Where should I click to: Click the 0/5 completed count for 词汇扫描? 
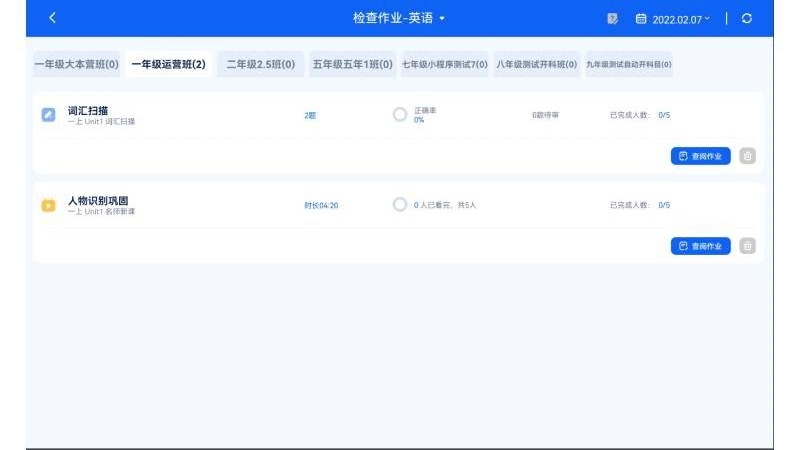tap(664, 115)
